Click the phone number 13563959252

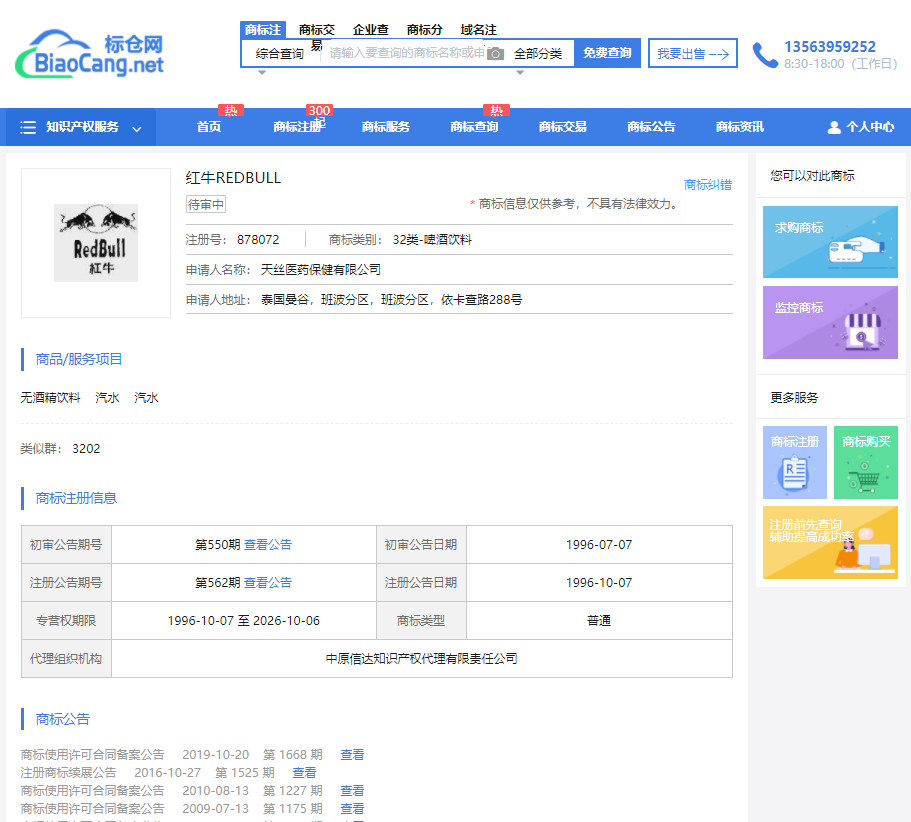830,46
